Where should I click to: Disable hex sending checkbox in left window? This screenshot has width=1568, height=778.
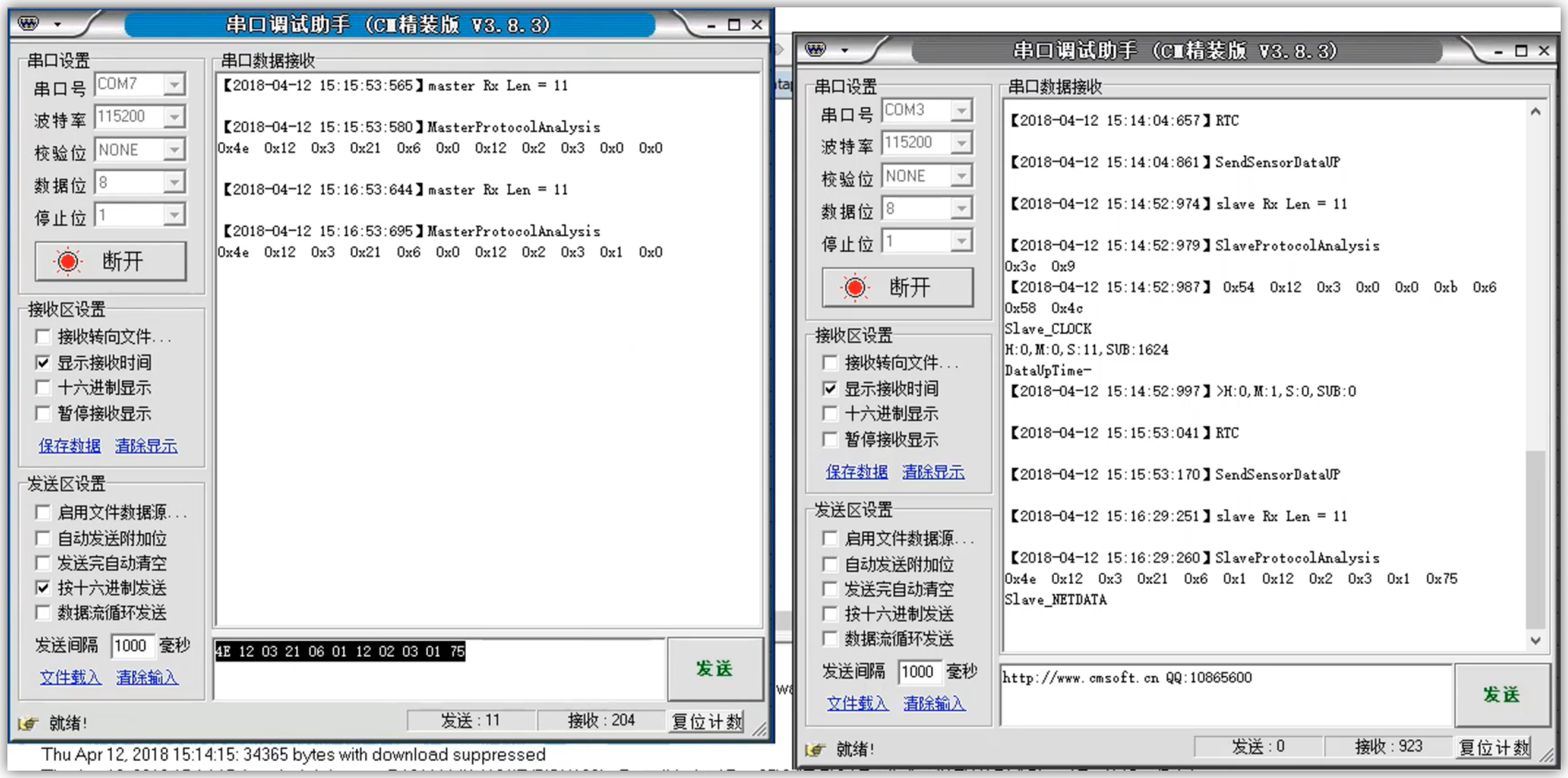[x=42, y=587]
